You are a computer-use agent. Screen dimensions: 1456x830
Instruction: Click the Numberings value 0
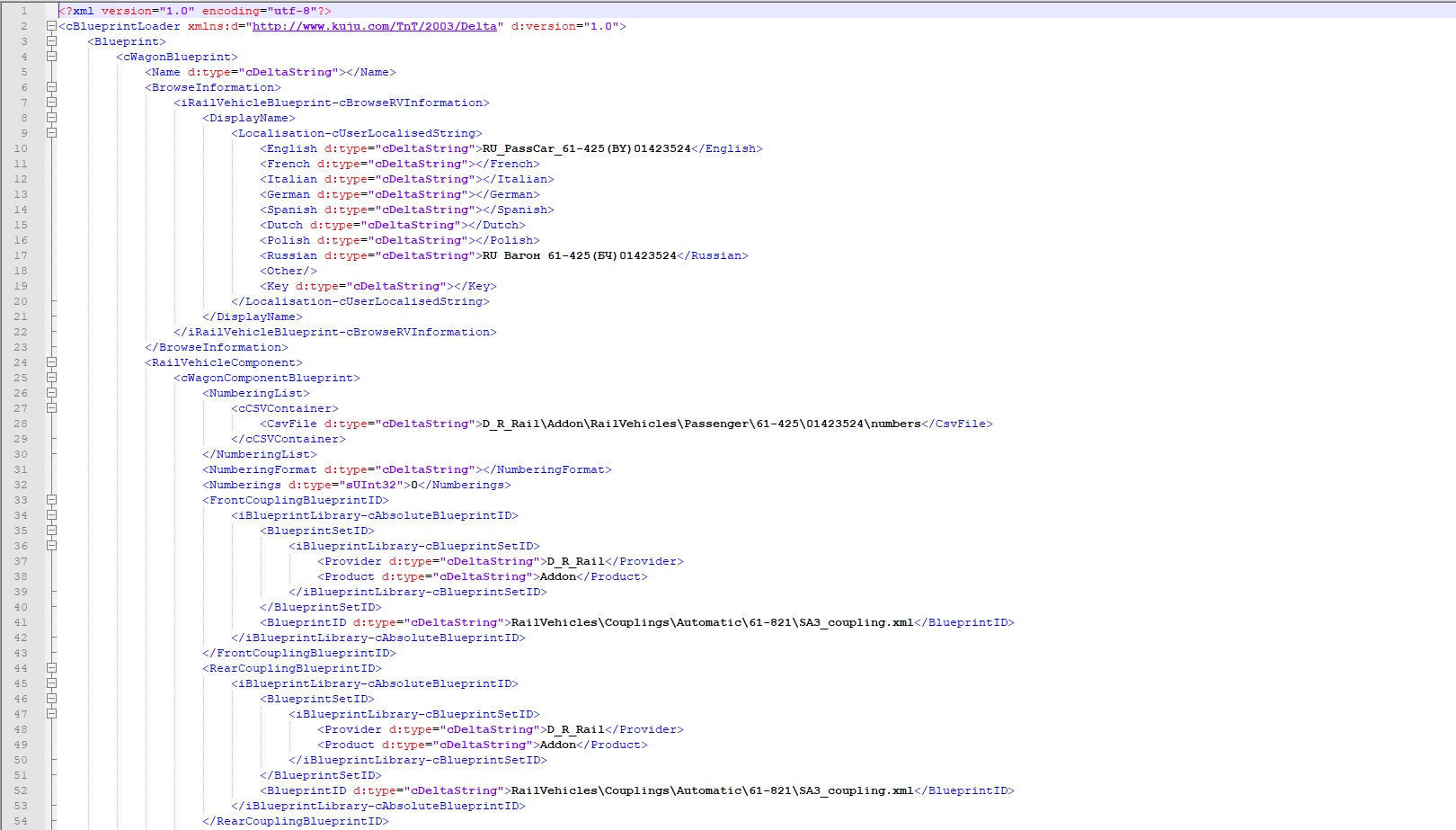[x=414, y=485]
